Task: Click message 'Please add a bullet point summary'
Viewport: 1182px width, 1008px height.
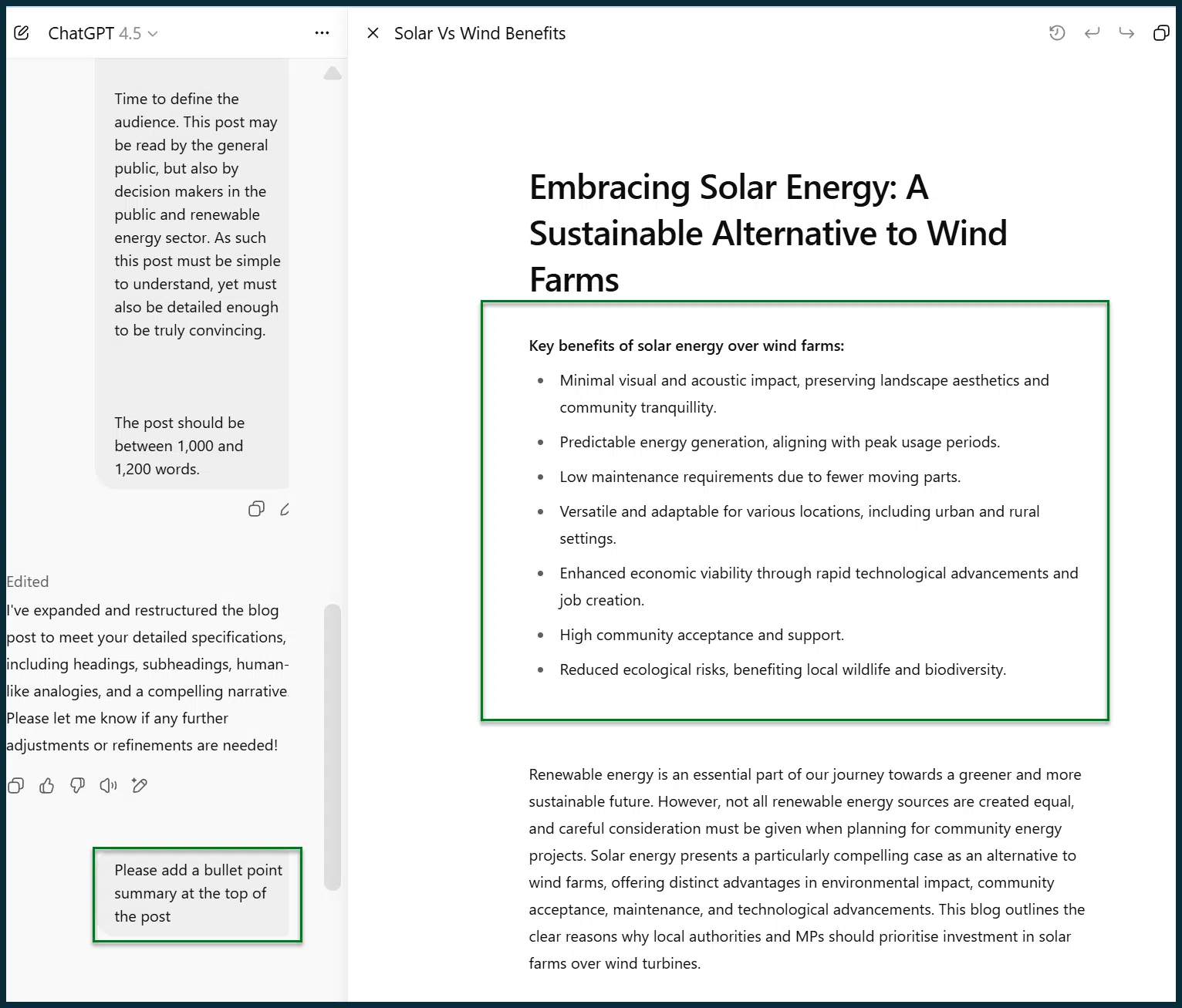Action: click(x=198, y=893)
